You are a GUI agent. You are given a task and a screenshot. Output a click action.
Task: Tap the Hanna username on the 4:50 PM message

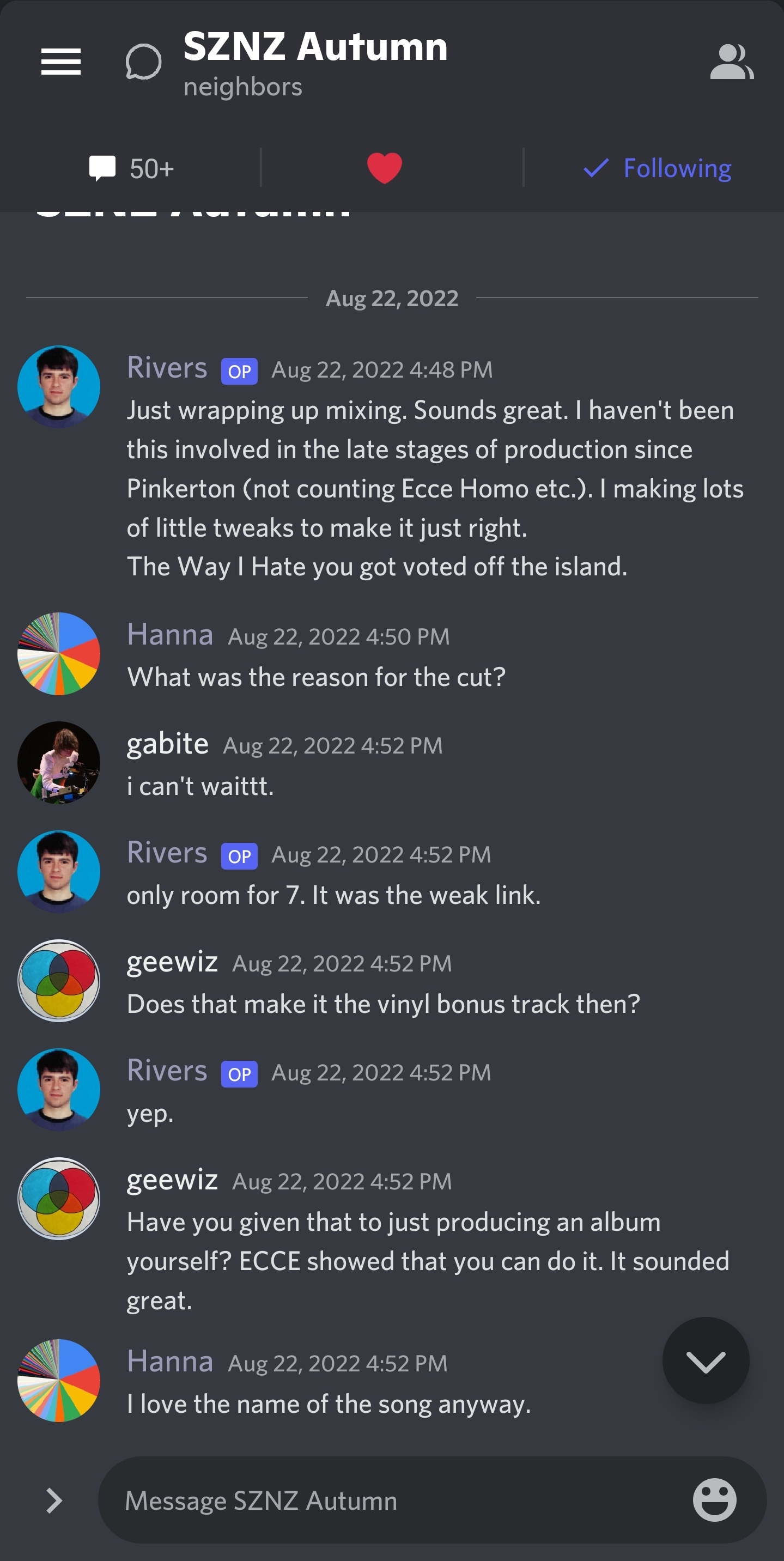tap(169, 634)
